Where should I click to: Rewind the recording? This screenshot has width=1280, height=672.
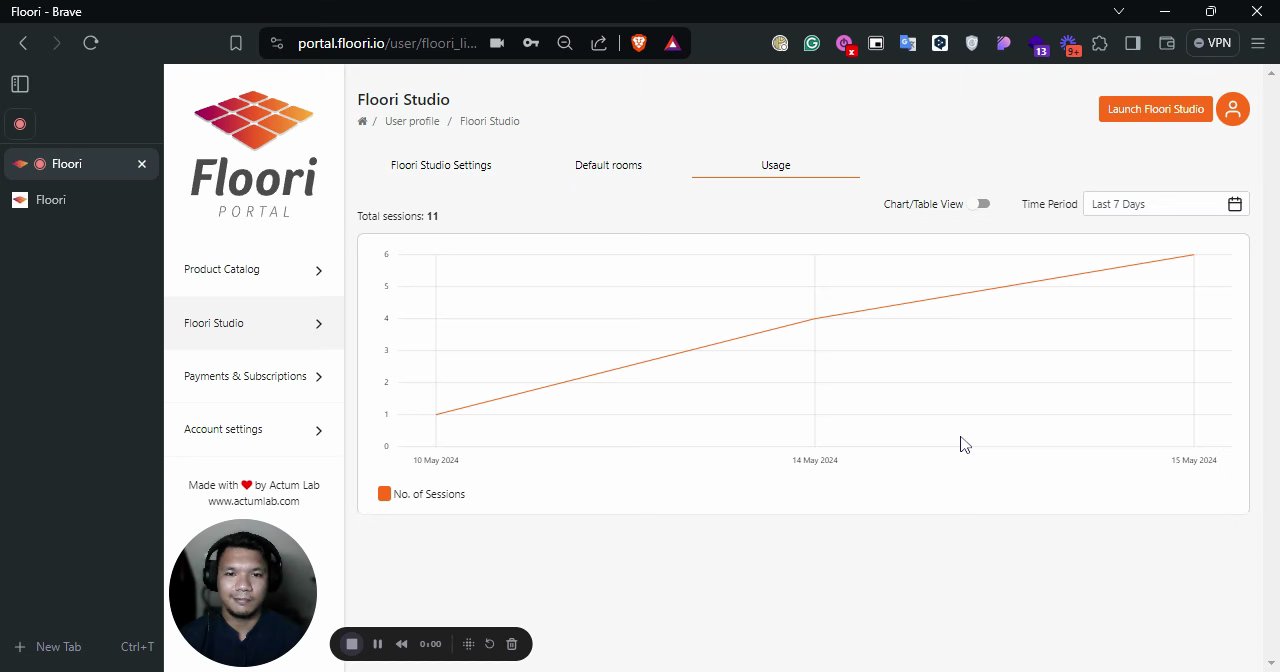point(401,644)
